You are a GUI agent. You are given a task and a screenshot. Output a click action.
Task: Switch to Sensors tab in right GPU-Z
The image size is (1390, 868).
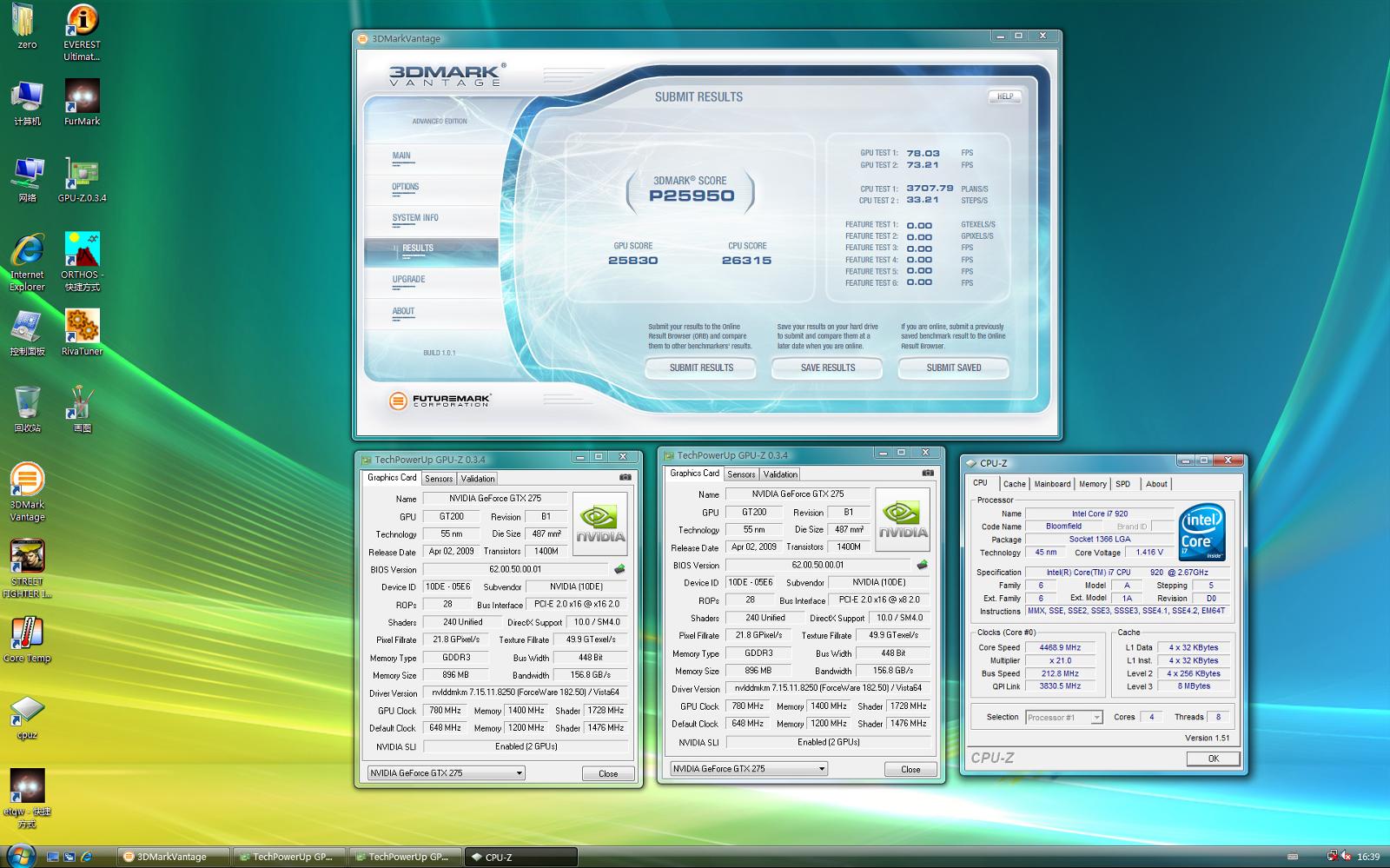click(x=740, y=474)
